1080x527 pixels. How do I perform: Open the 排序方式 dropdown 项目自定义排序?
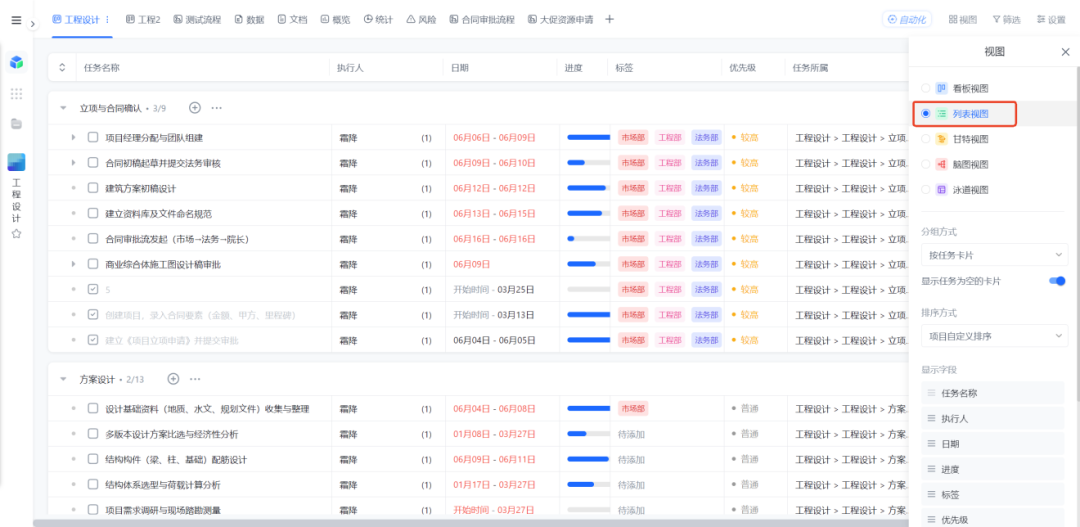994,335
